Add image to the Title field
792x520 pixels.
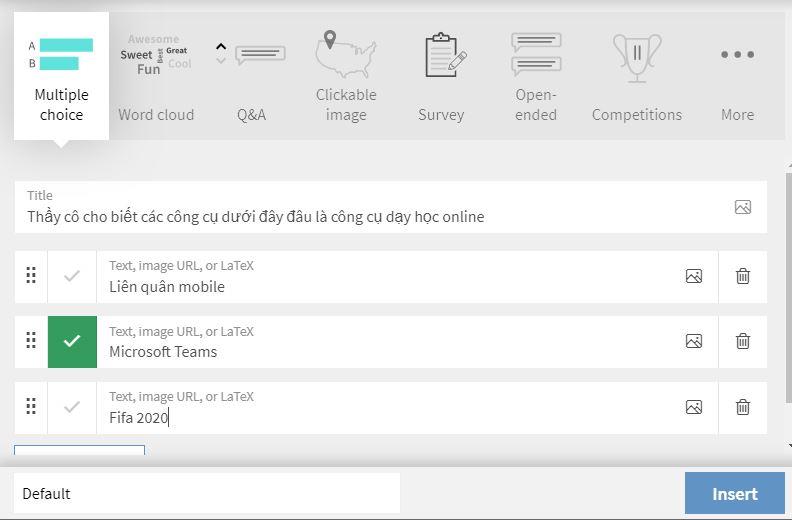pos(742,207)
